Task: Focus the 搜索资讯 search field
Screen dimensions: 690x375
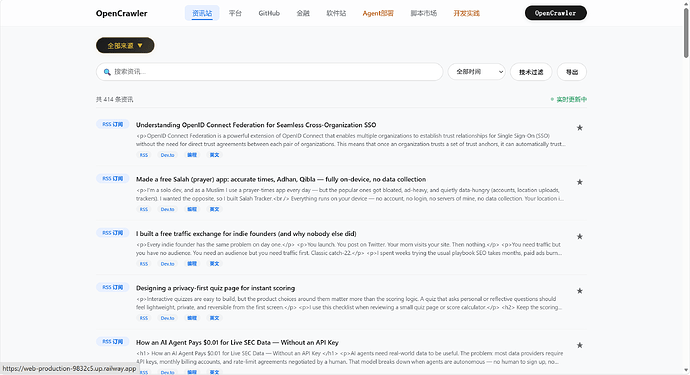Action: 269,72
